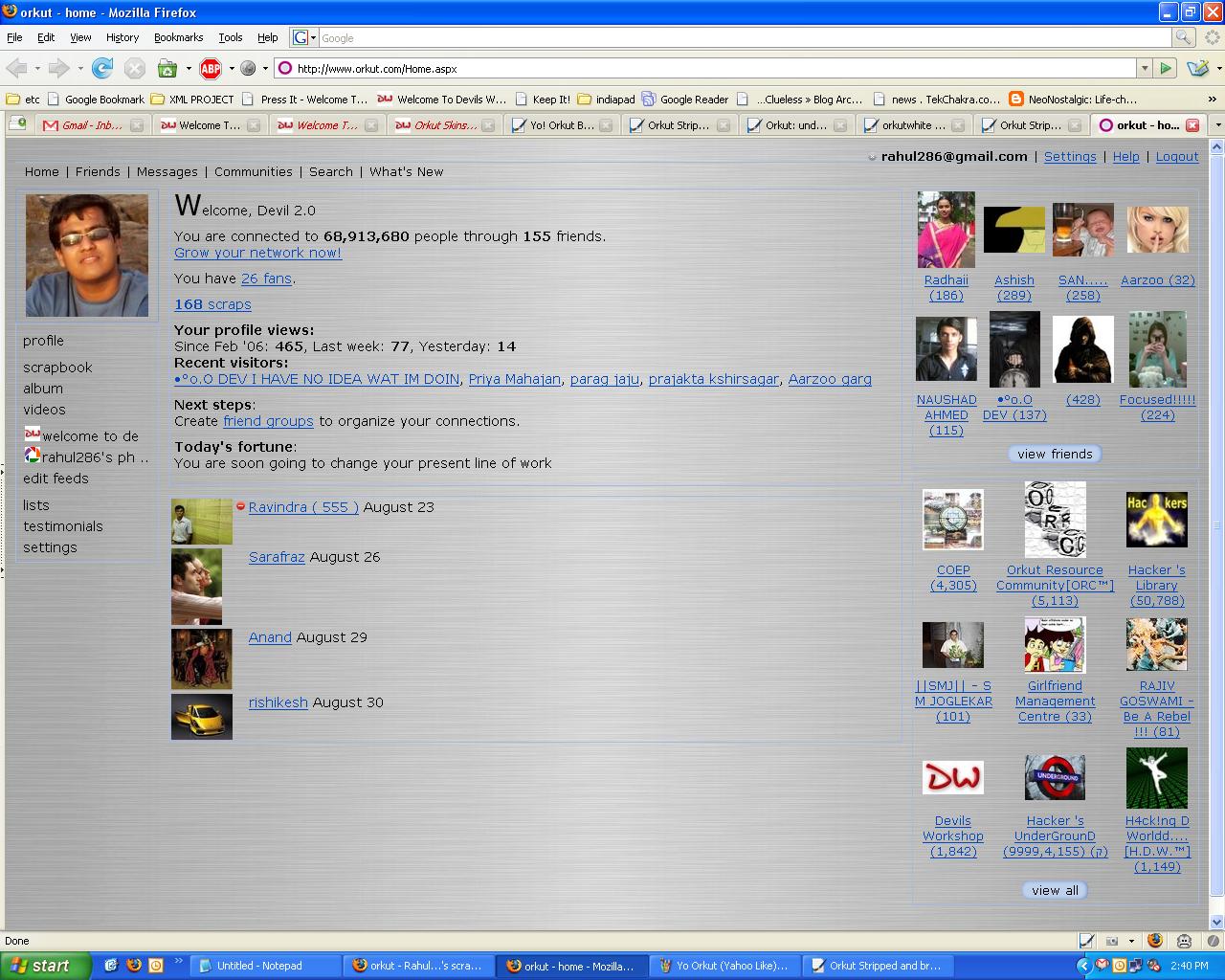Open the Forward button history dropdown

tap(80, 68)
